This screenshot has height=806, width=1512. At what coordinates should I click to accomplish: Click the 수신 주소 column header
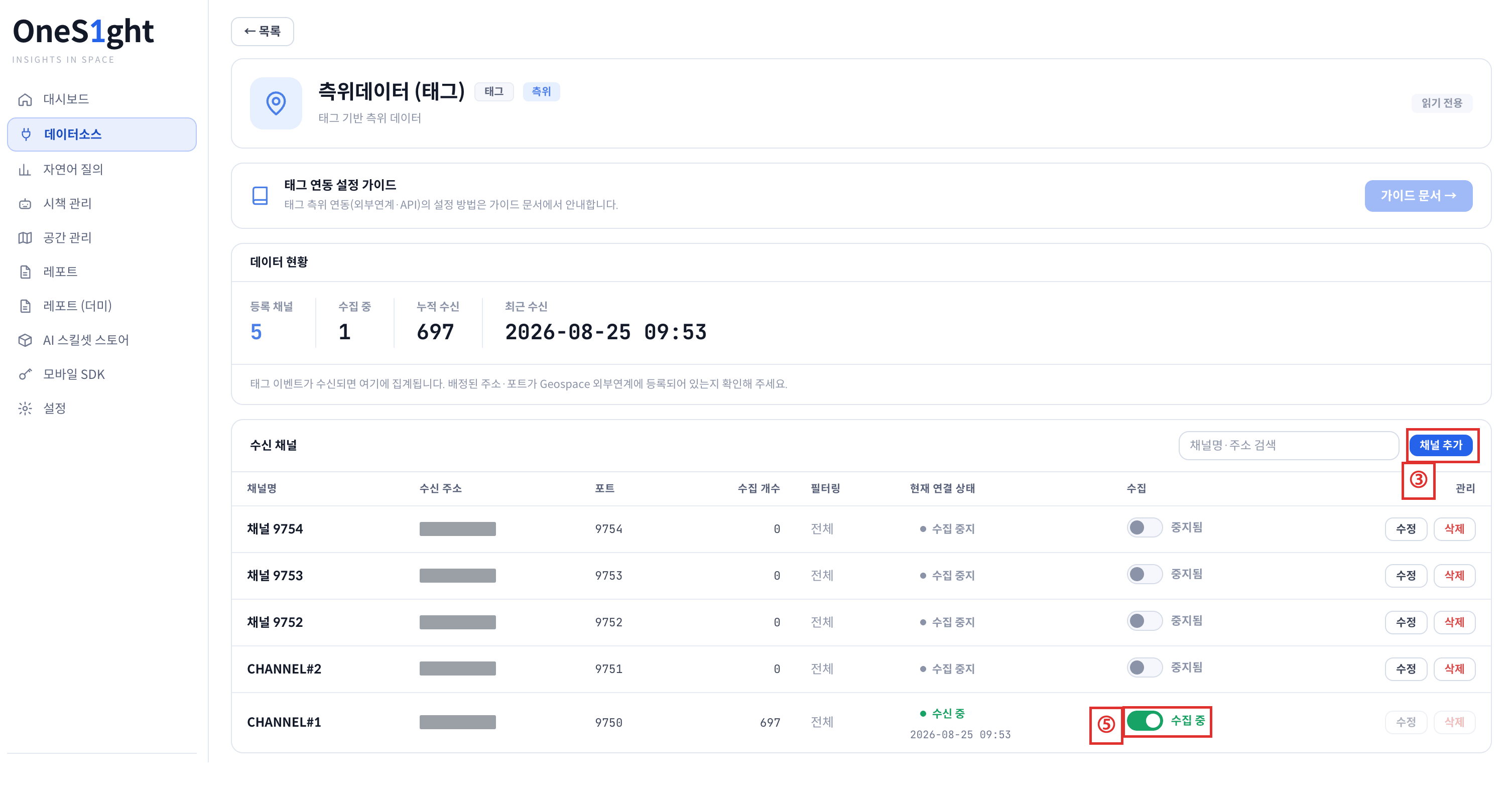[440, 488]
